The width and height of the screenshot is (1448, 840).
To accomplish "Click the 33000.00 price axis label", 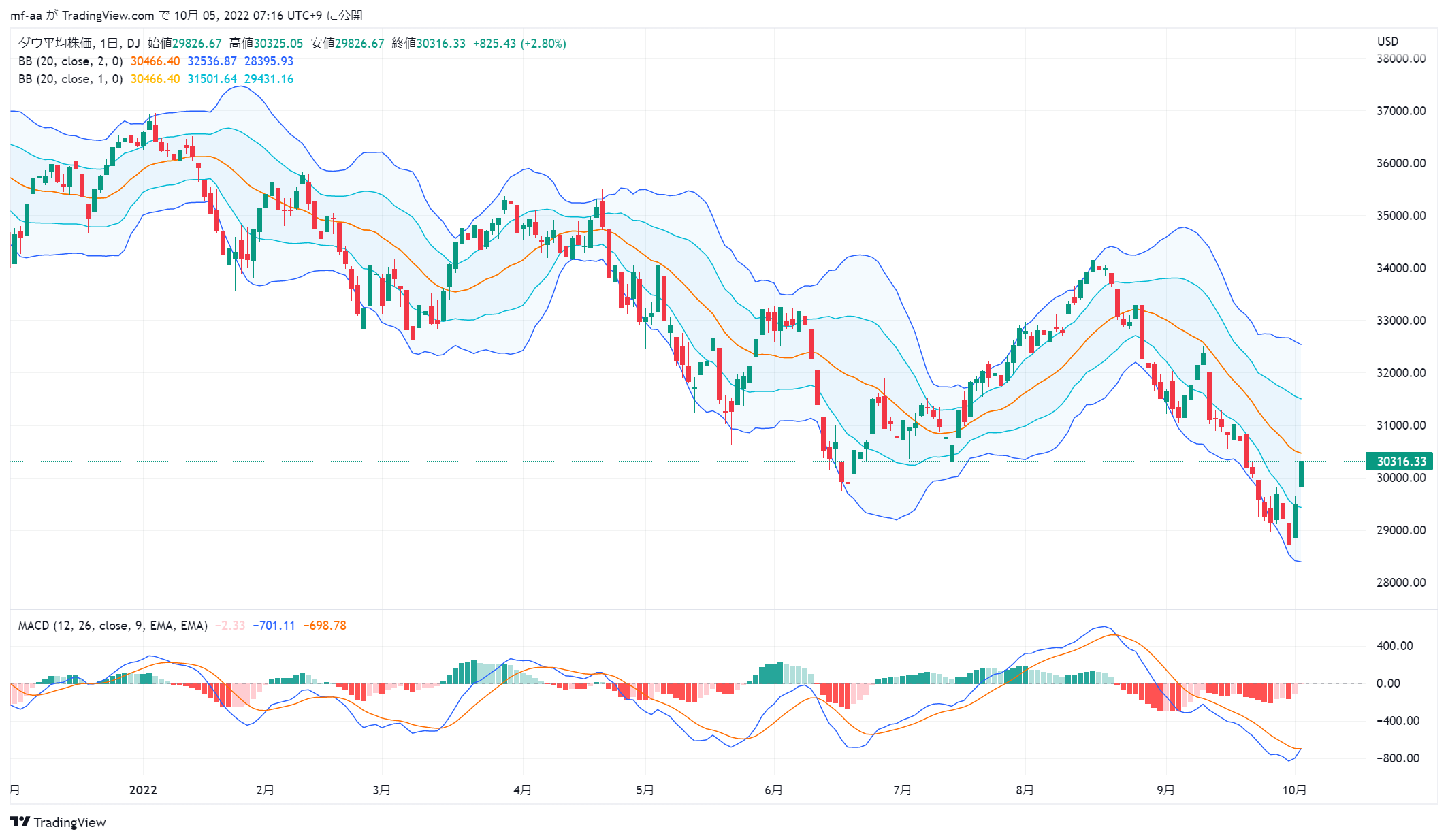I will point(1401,321).
